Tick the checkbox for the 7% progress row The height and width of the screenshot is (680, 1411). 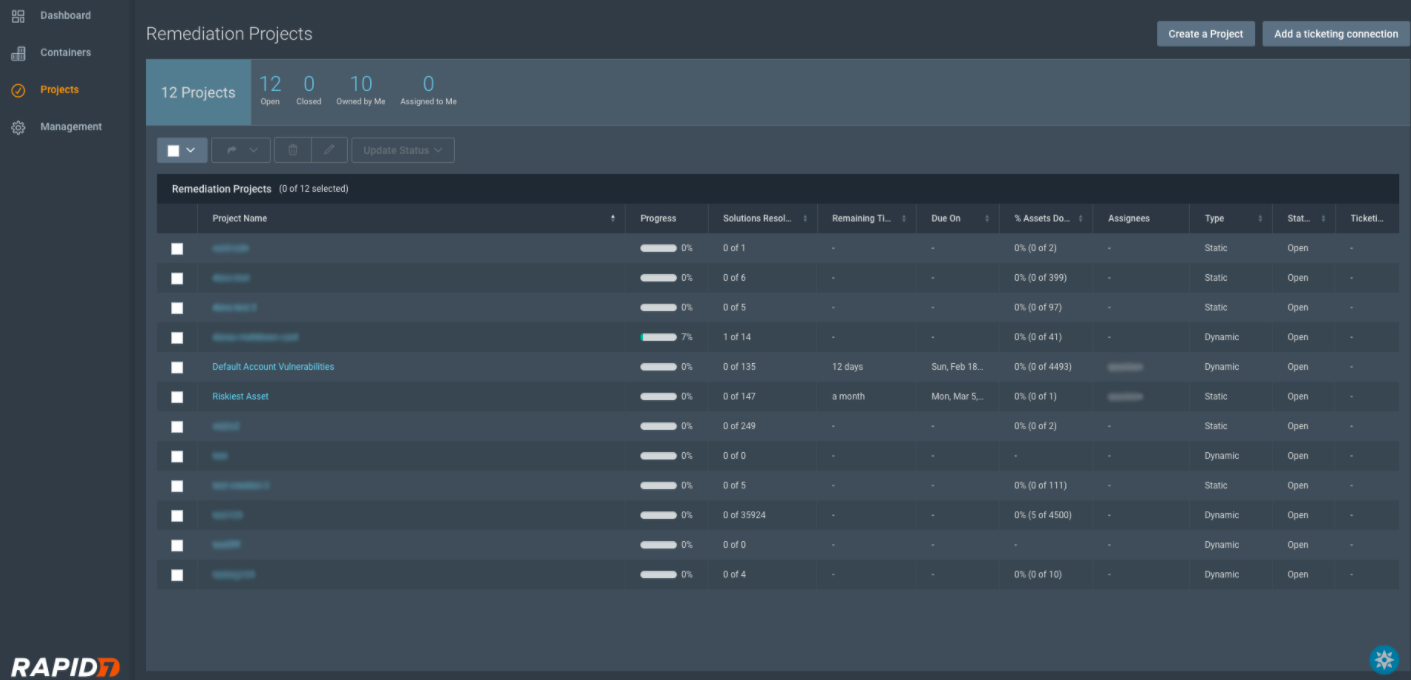[177, 337]
